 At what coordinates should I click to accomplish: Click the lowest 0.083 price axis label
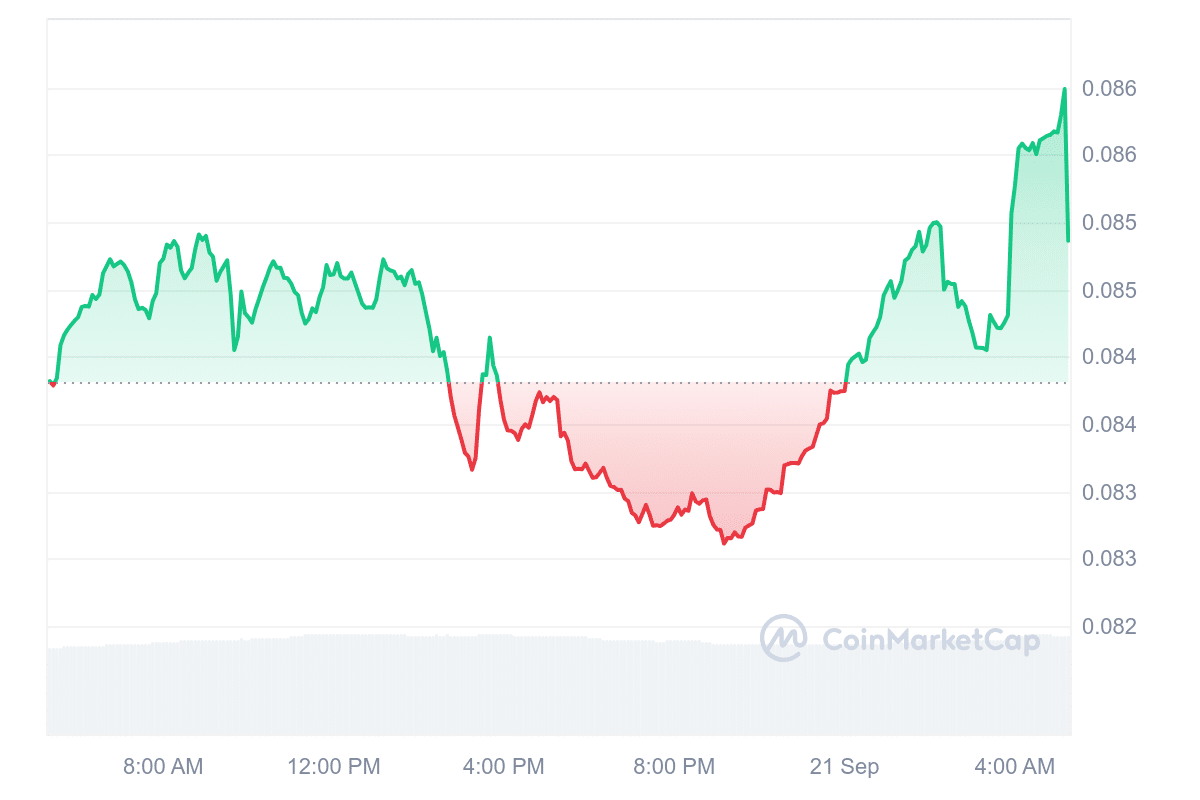point(1109,559)
